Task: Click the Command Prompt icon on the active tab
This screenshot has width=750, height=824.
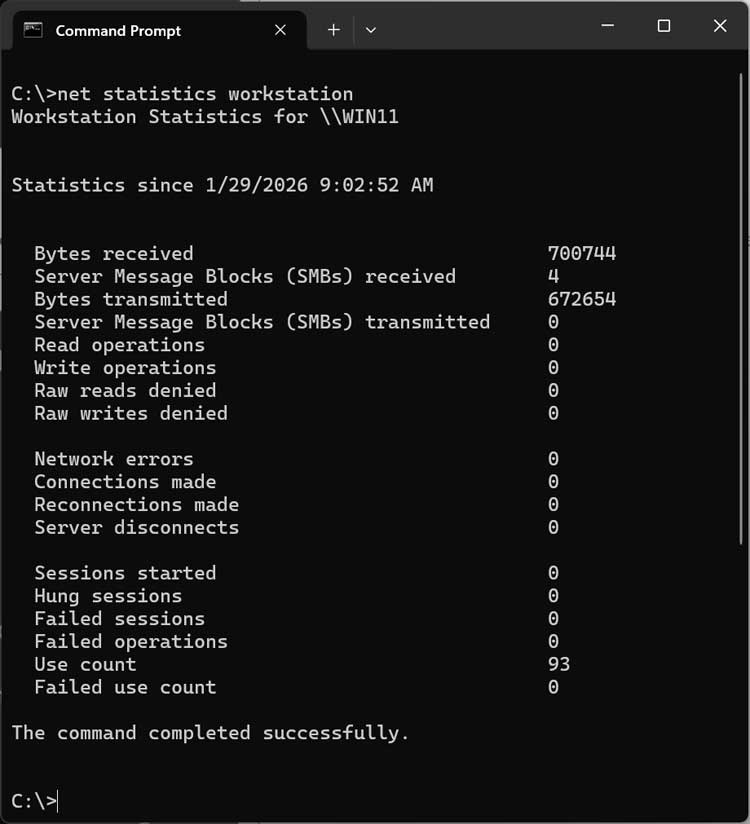Action: (34, 30)
